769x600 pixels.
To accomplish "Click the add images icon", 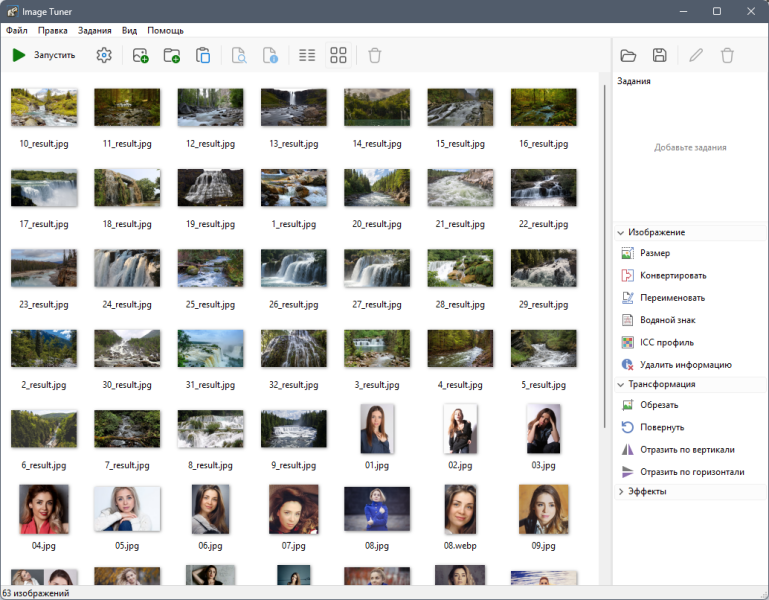I will point(140,55).
